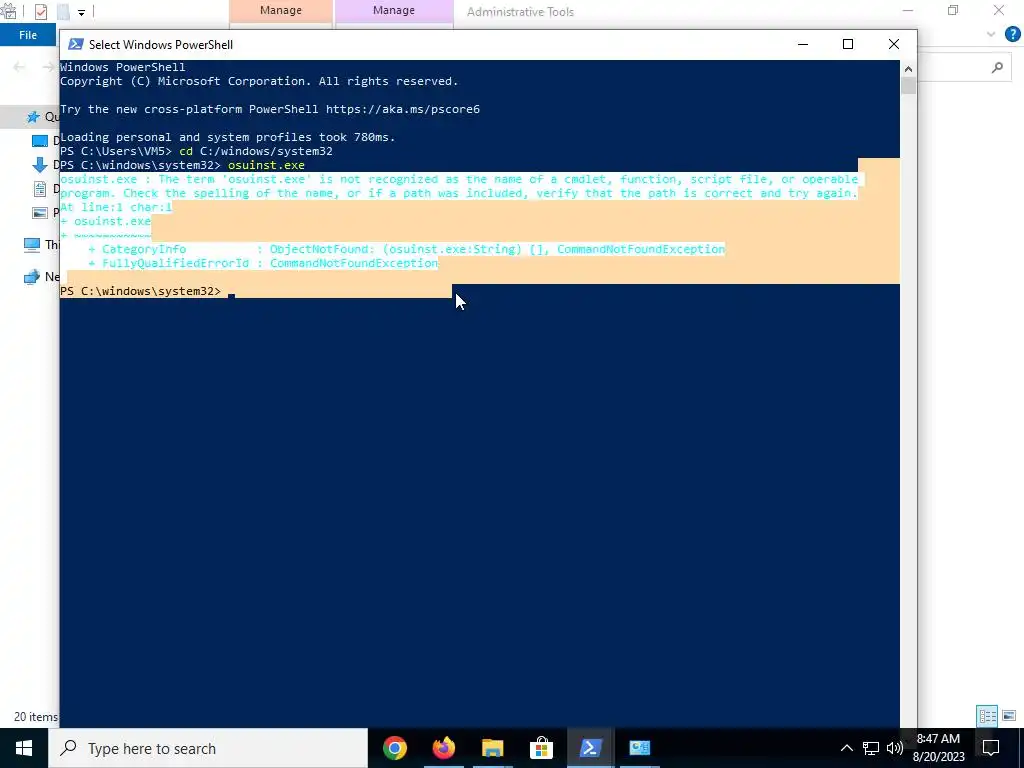Viewport: 1024px width, 768px height.
Task: Click the PowerShell prompt line PS C:\windows\system32>
Action: click(x=140, y=291)
